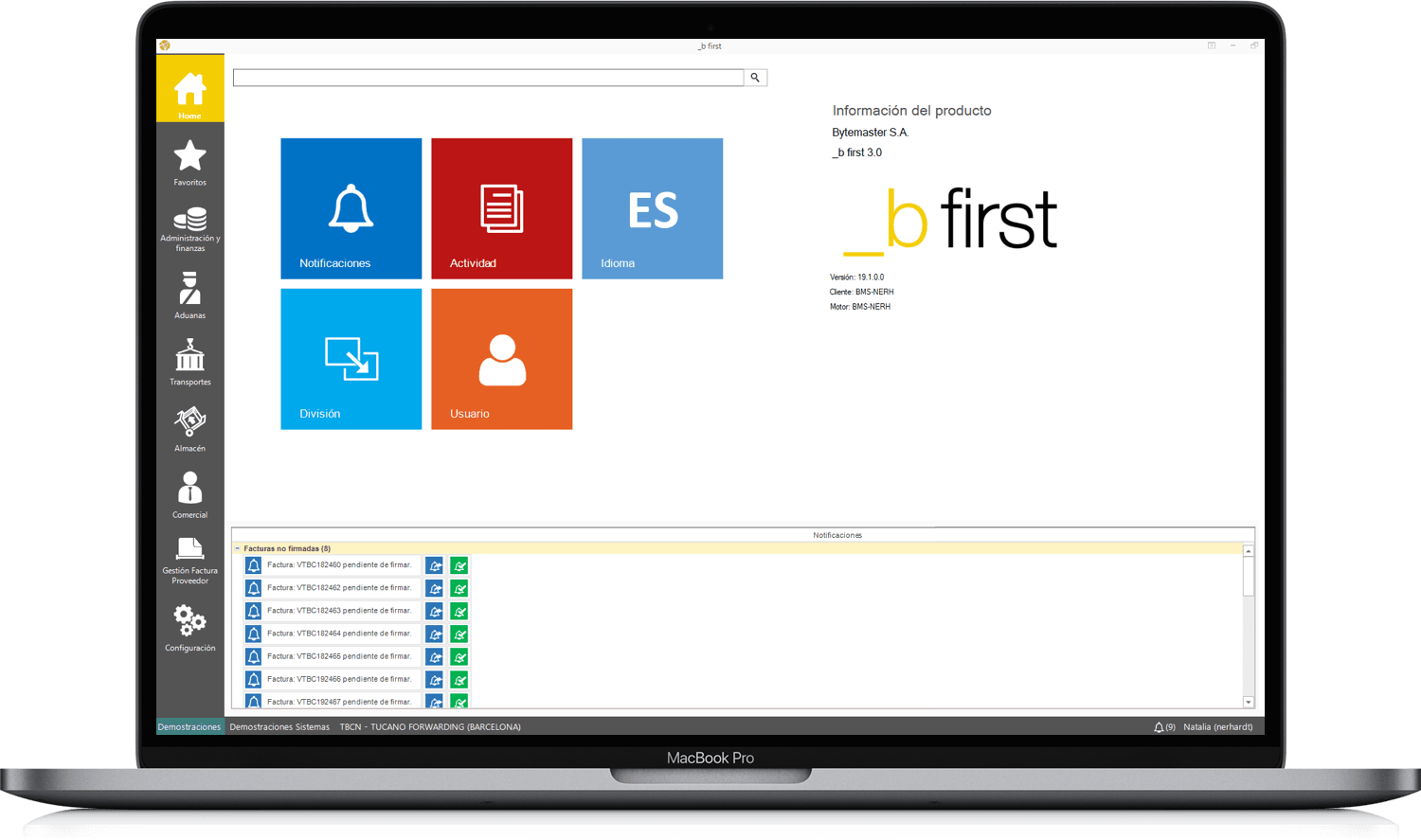Select notification text Factura VTBC182460
Screen dimensions: 1421x840
tap(339, 564)
